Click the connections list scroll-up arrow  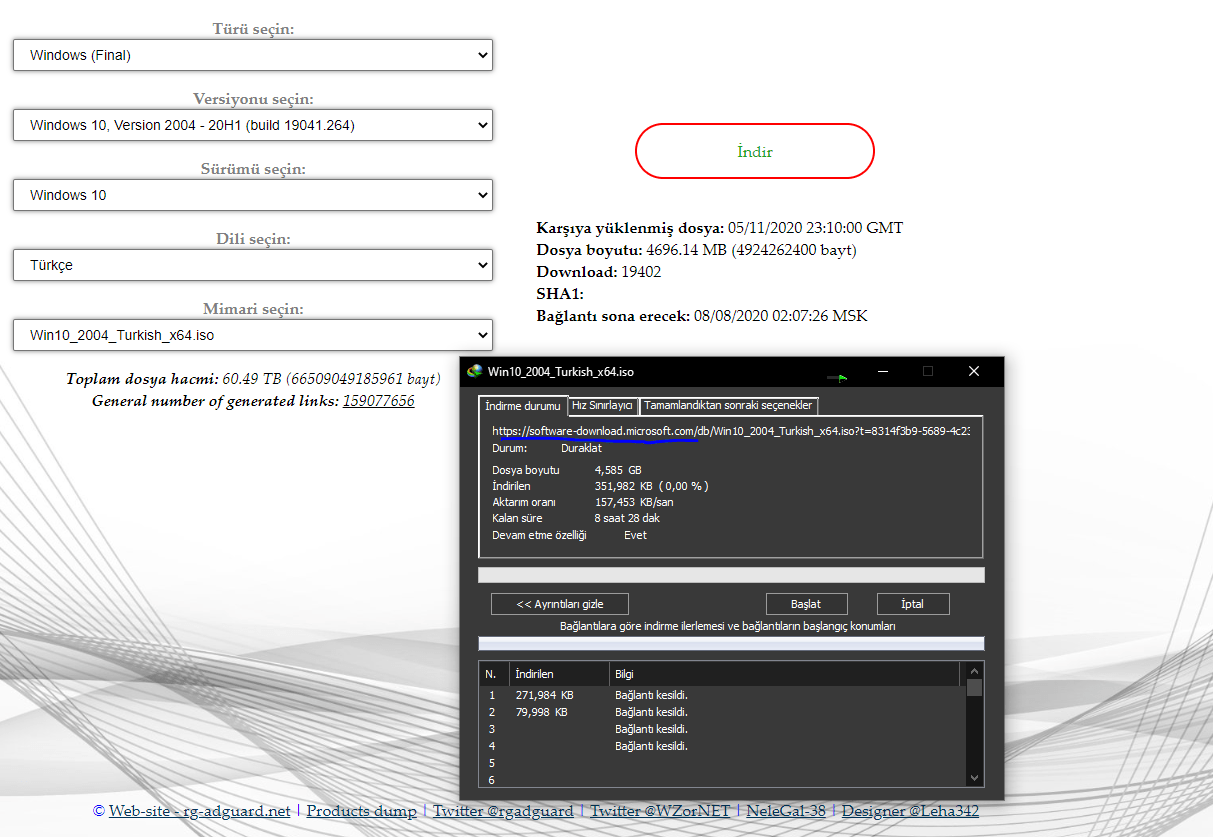(975, 670)
